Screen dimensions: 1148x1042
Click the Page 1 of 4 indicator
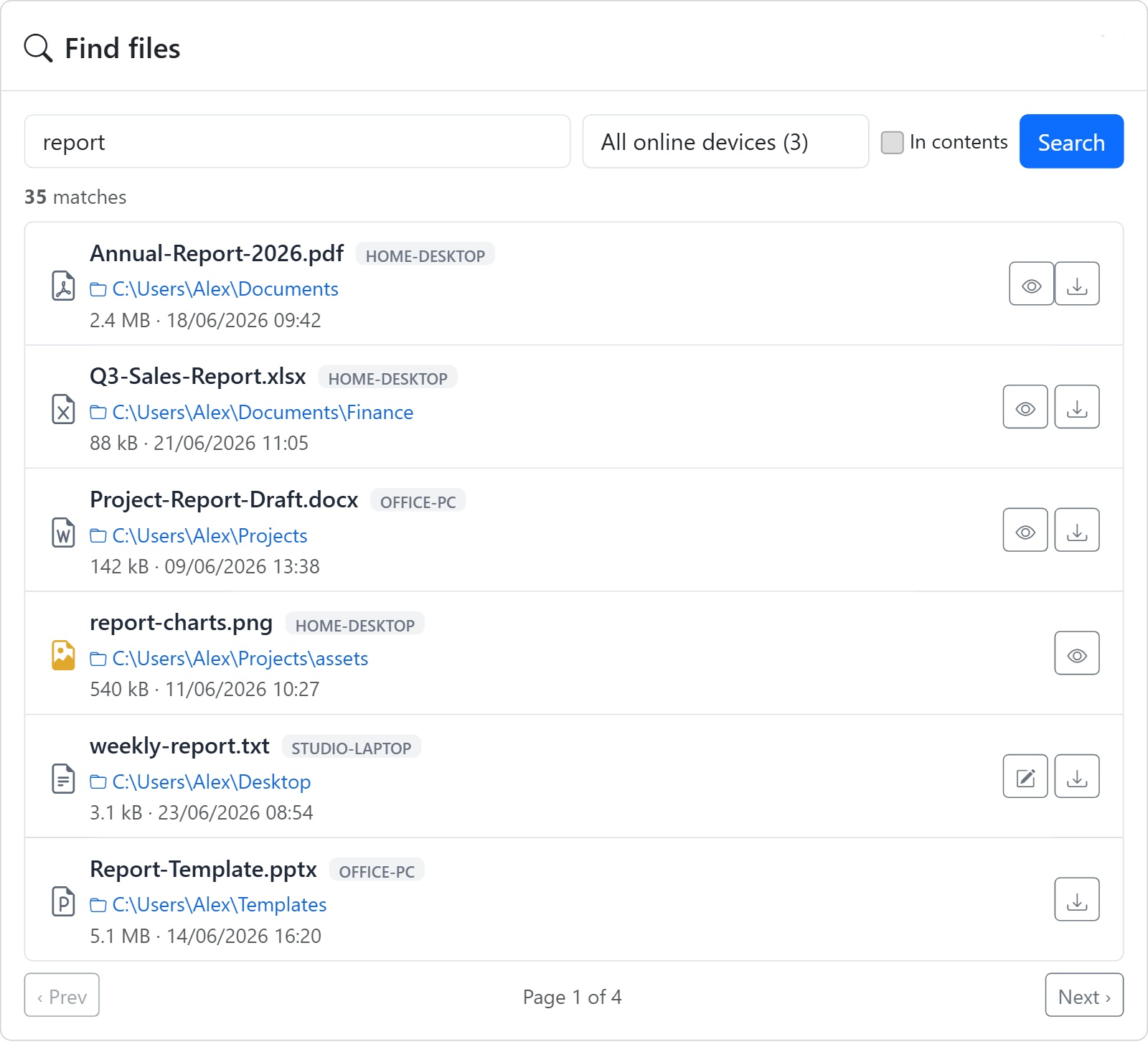(573, 997)
